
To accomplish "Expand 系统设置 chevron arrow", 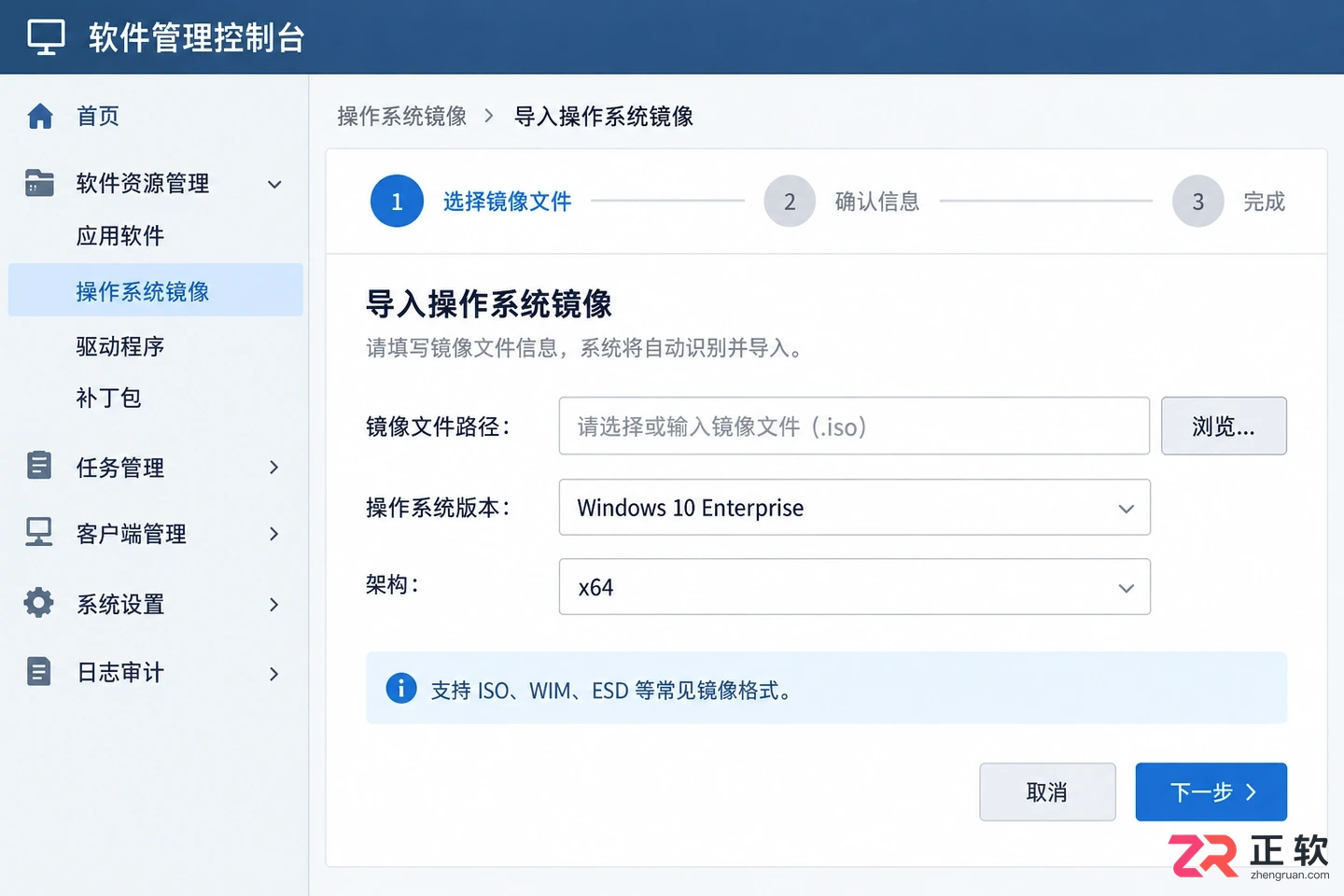I will tap(274, 605).
